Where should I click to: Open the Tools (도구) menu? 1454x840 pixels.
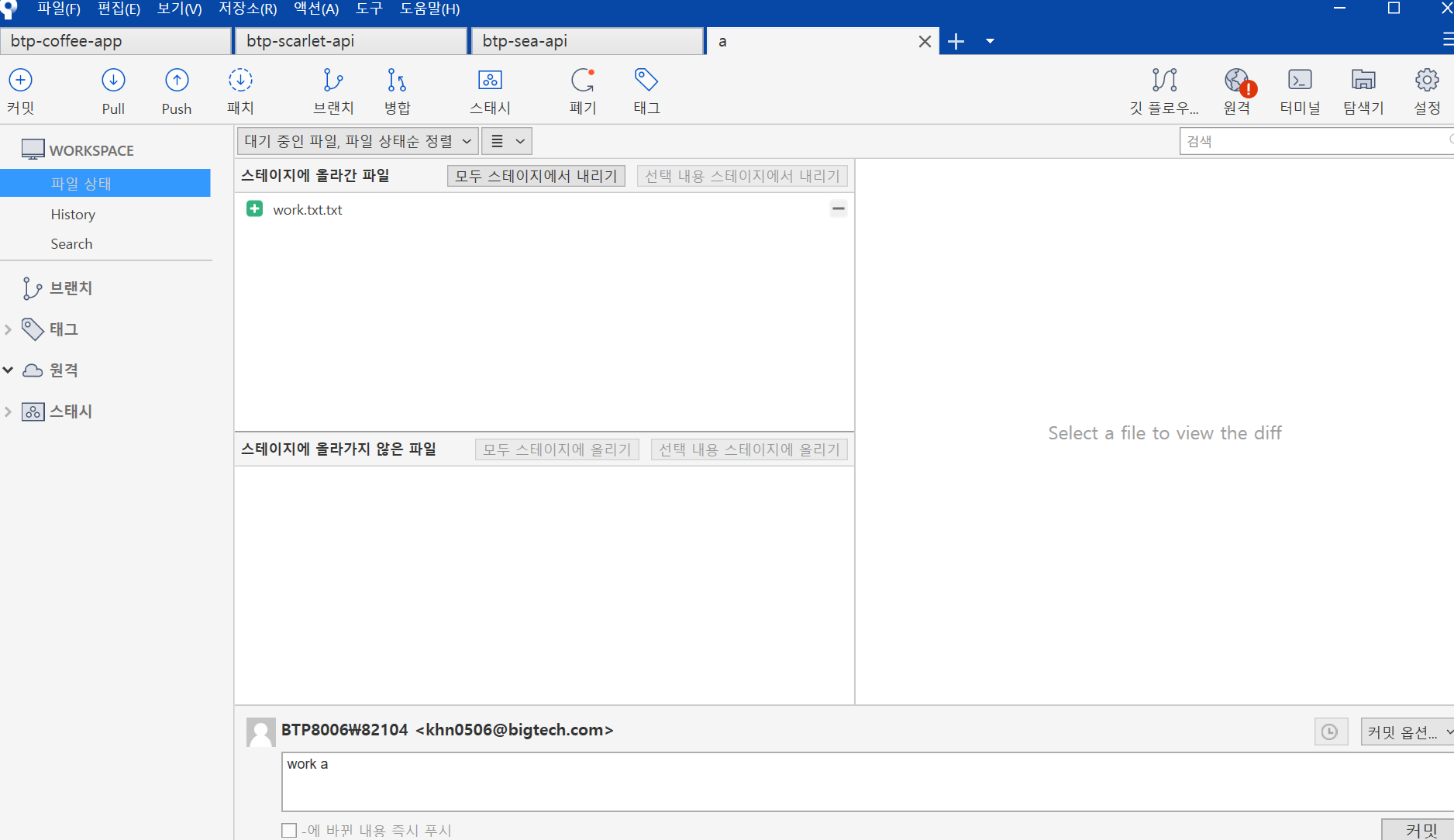(369, 9)
